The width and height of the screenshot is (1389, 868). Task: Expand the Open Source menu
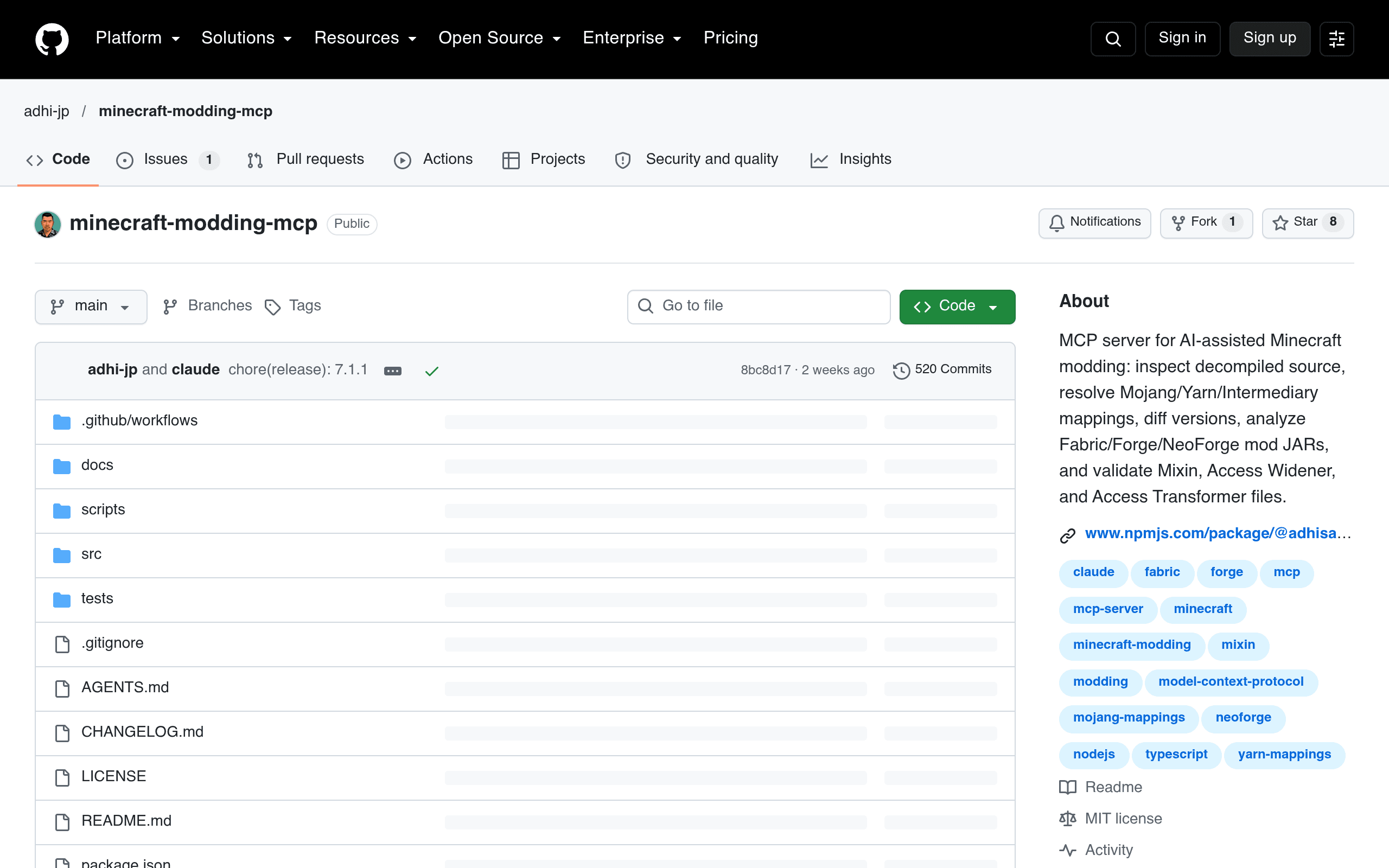[x=499, y=38]
